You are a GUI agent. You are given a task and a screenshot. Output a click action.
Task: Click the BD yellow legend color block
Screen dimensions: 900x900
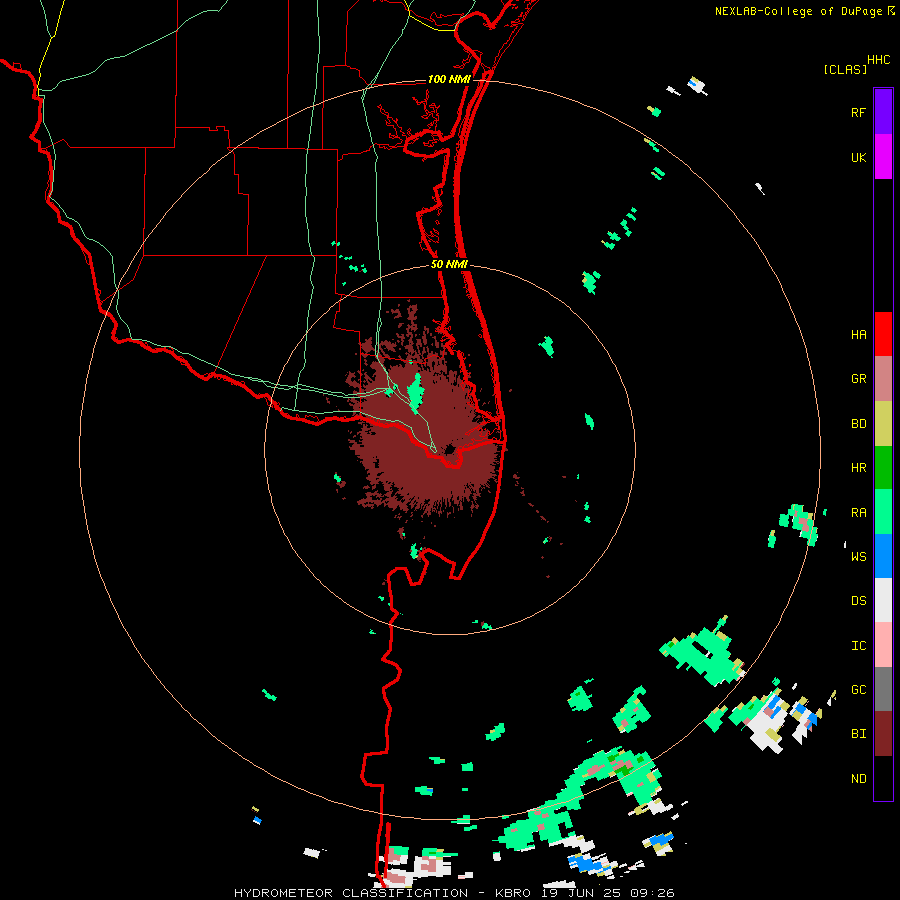883,424
